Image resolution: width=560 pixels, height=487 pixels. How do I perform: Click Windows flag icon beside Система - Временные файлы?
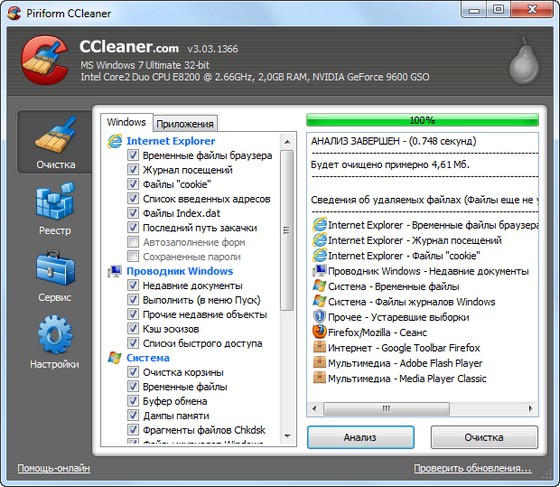(x=319, y=286)
